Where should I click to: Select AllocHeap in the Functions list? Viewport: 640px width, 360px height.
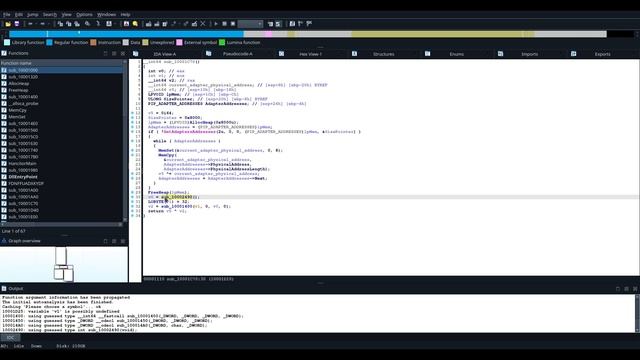tap(19, 83)
